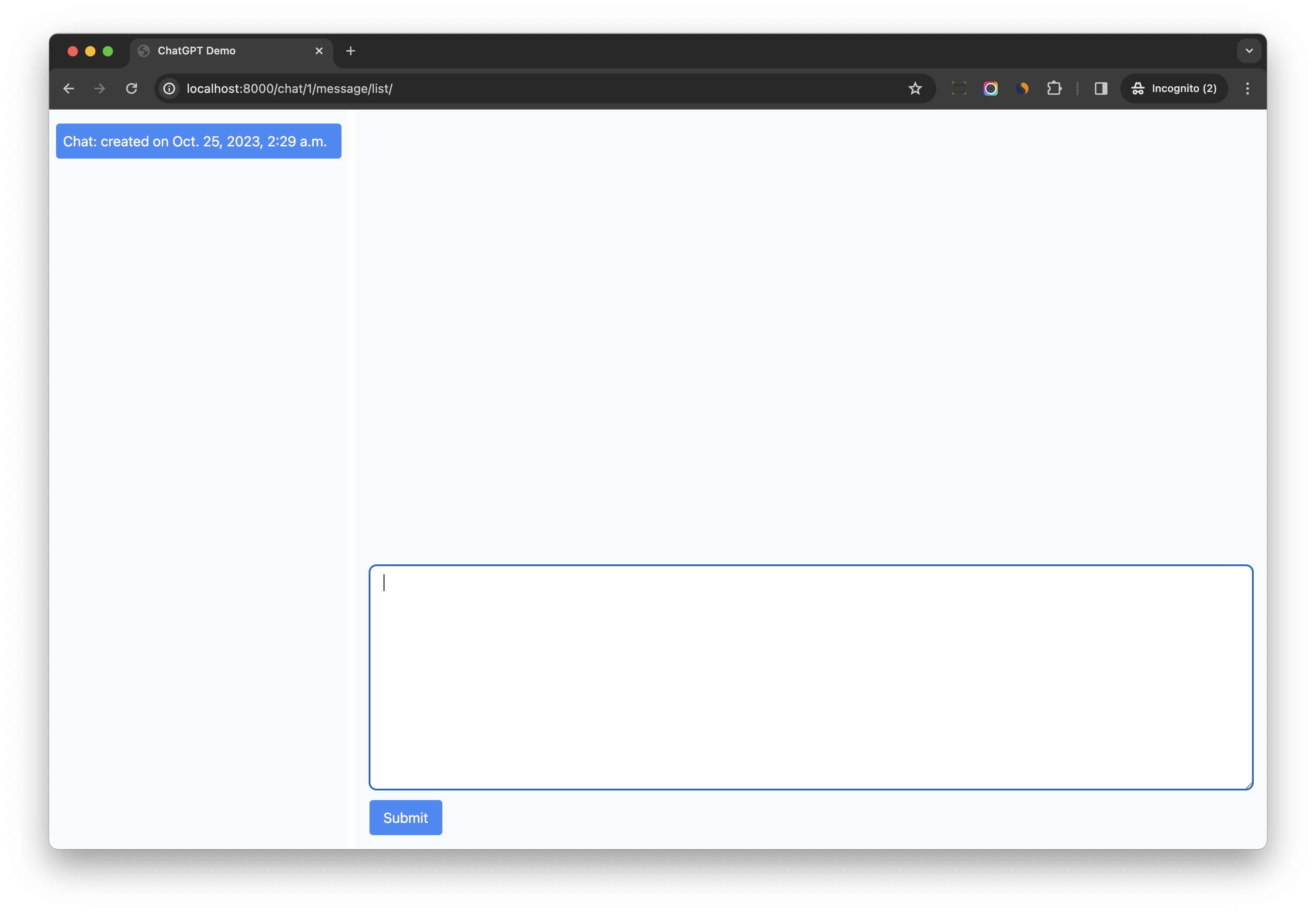Open the Chrome three-dot menu

click(x=1247, y=89)
